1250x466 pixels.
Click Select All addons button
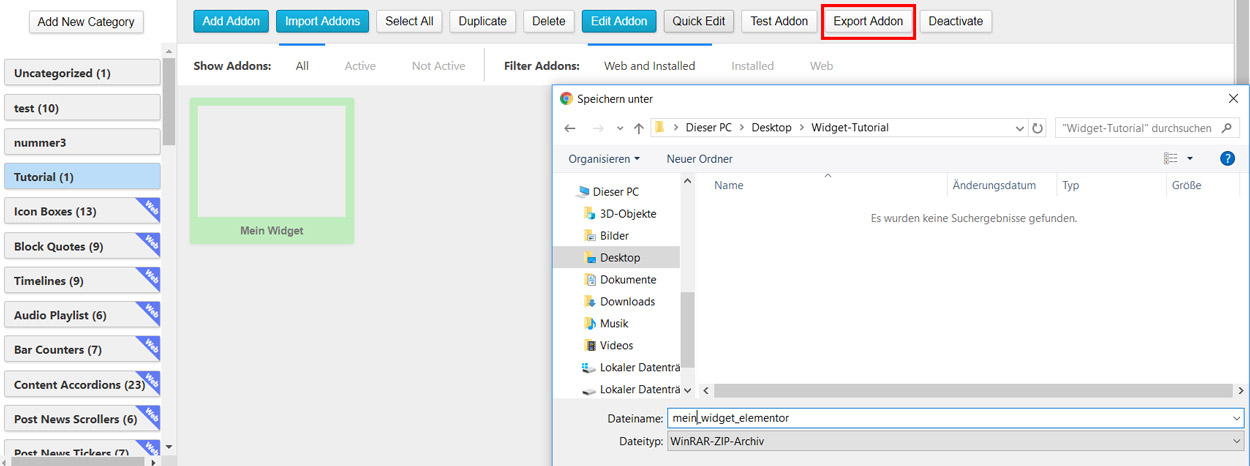click(410, 21)
